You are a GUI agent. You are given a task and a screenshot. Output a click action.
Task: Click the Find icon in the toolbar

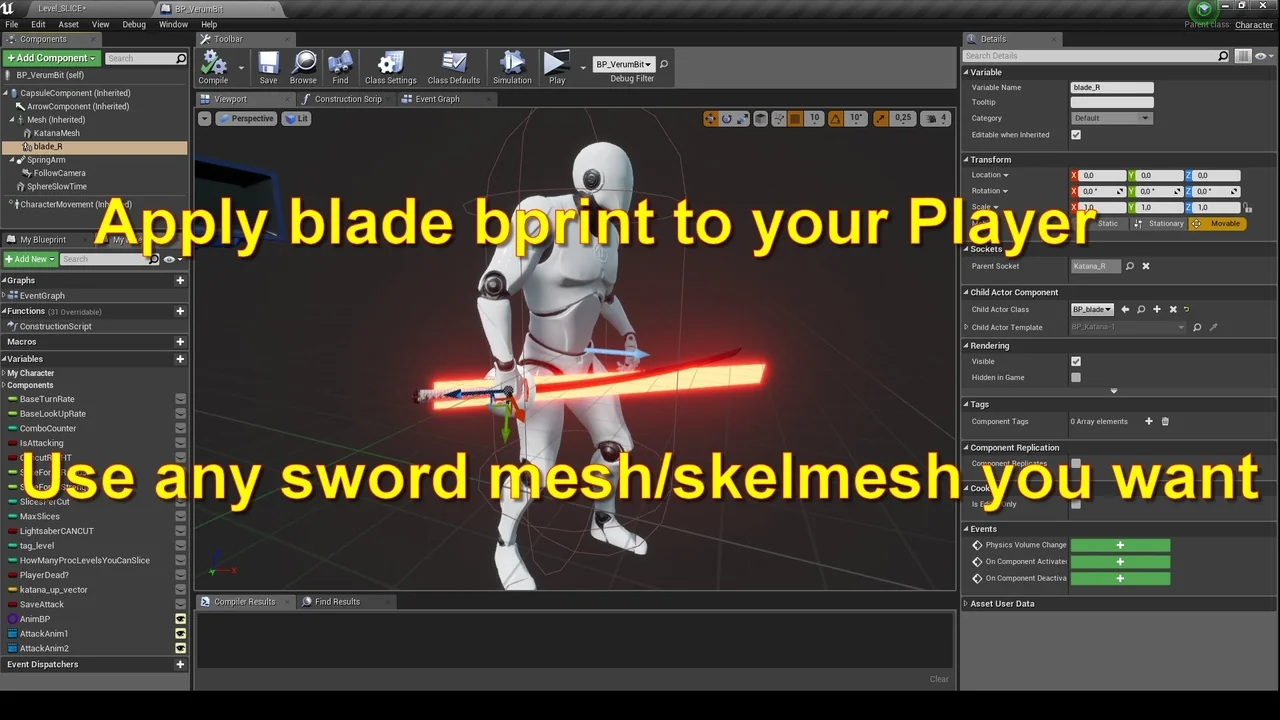click(340, 66)
